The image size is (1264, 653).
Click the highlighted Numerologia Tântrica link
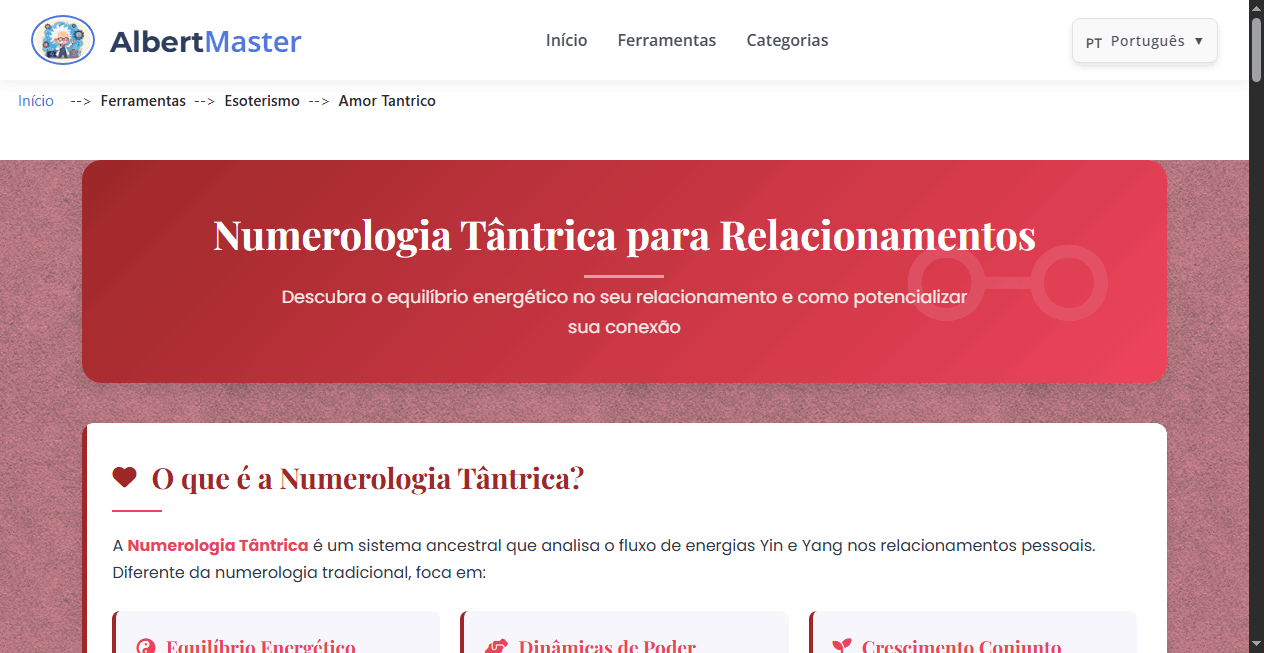[x=216, y=545]
